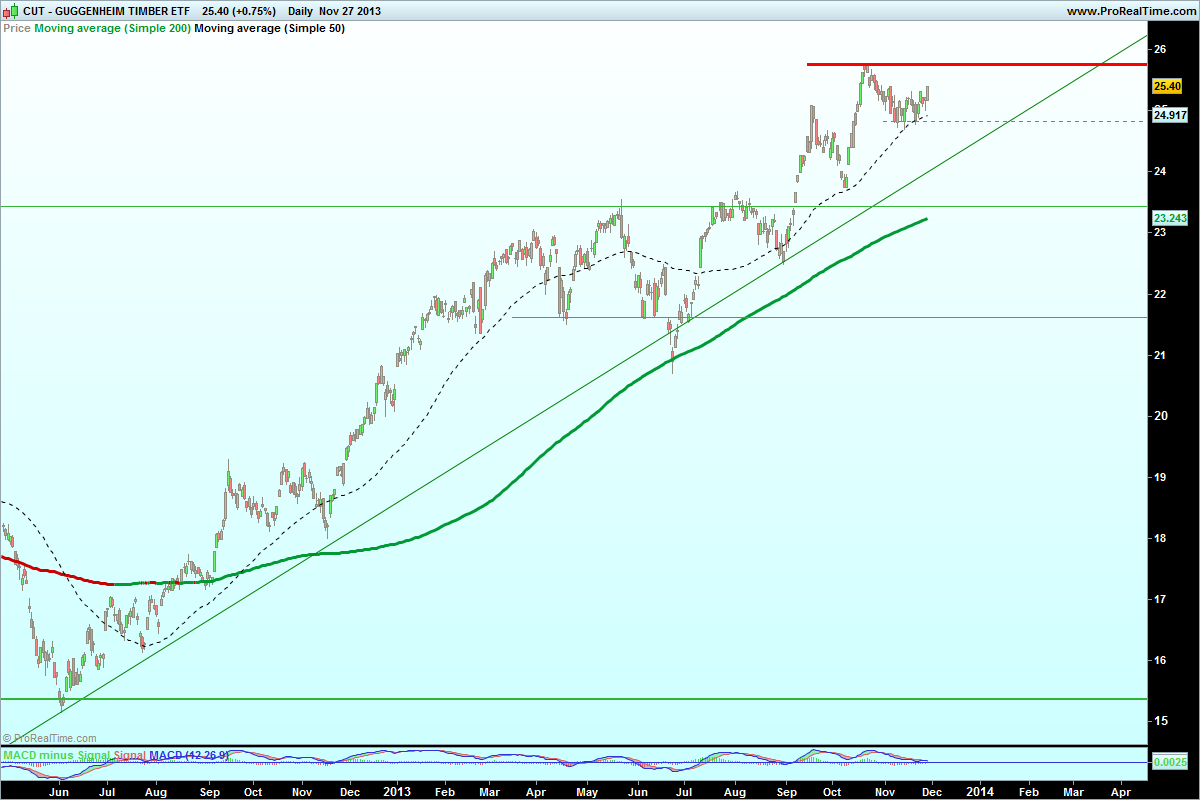Click the 16 price axis label
This screenshot has width=1200, height=800.
coord(1158,660)
